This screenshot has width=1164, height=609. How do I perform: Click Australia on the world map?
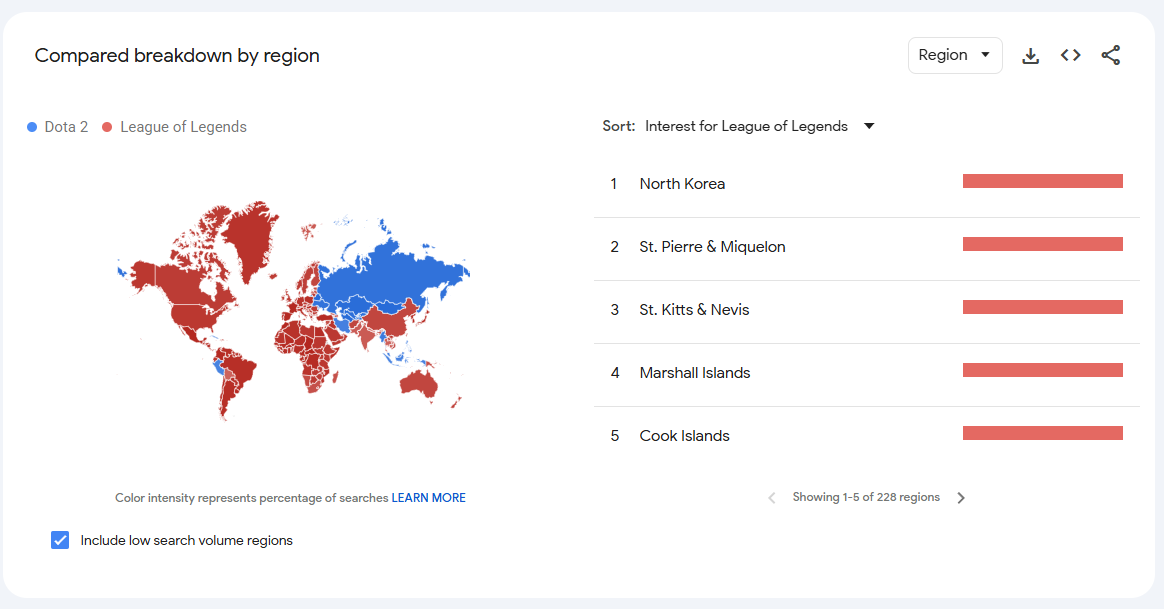click(419, 383)
